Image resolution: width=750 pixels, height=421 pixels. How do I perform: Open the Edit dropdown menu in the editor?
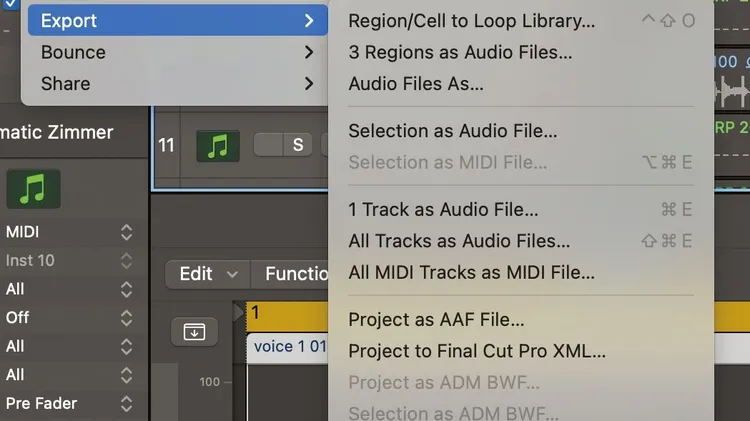208,274
